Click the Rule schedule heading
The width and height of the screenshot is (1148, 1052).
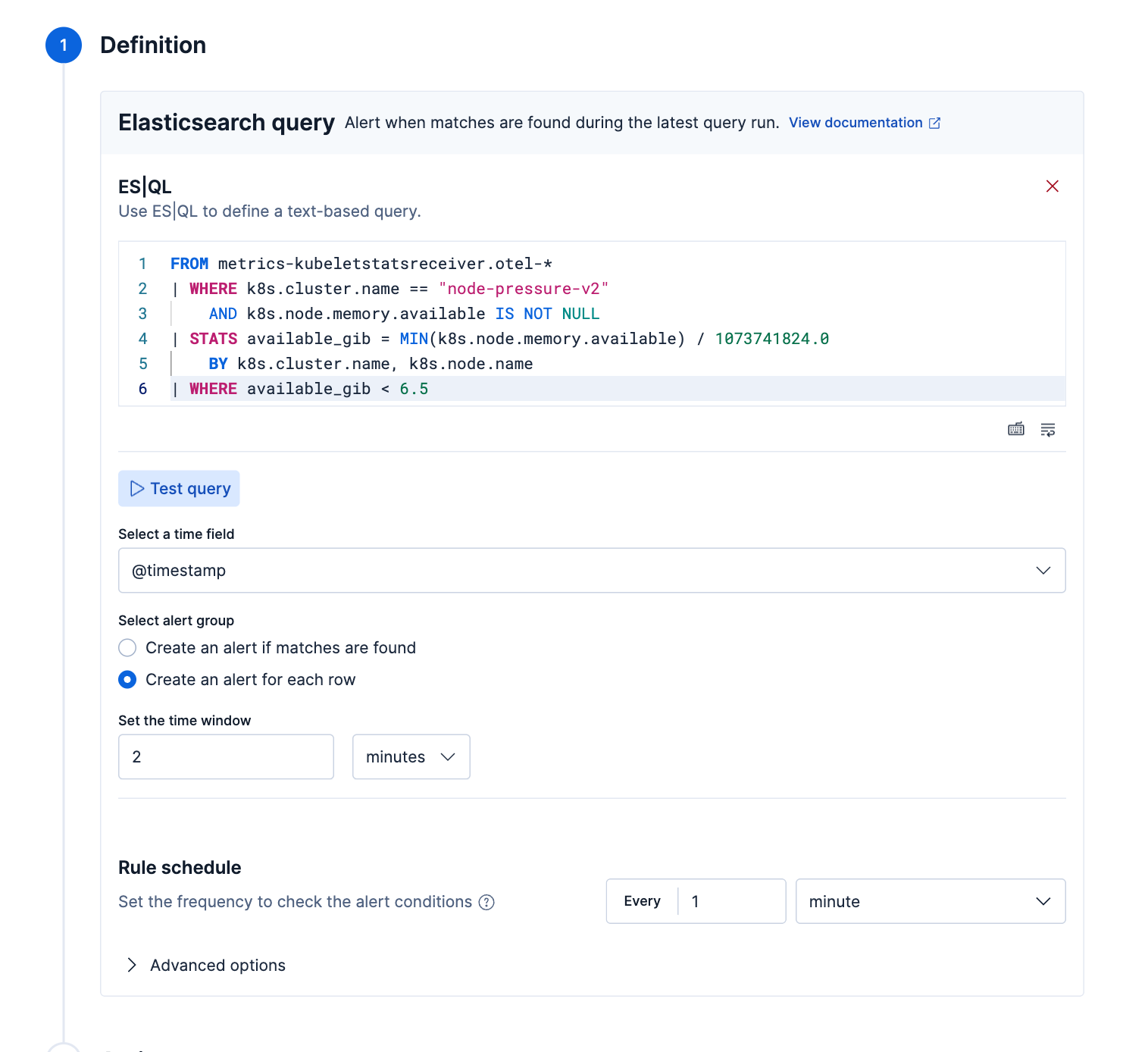pos(180,868)
